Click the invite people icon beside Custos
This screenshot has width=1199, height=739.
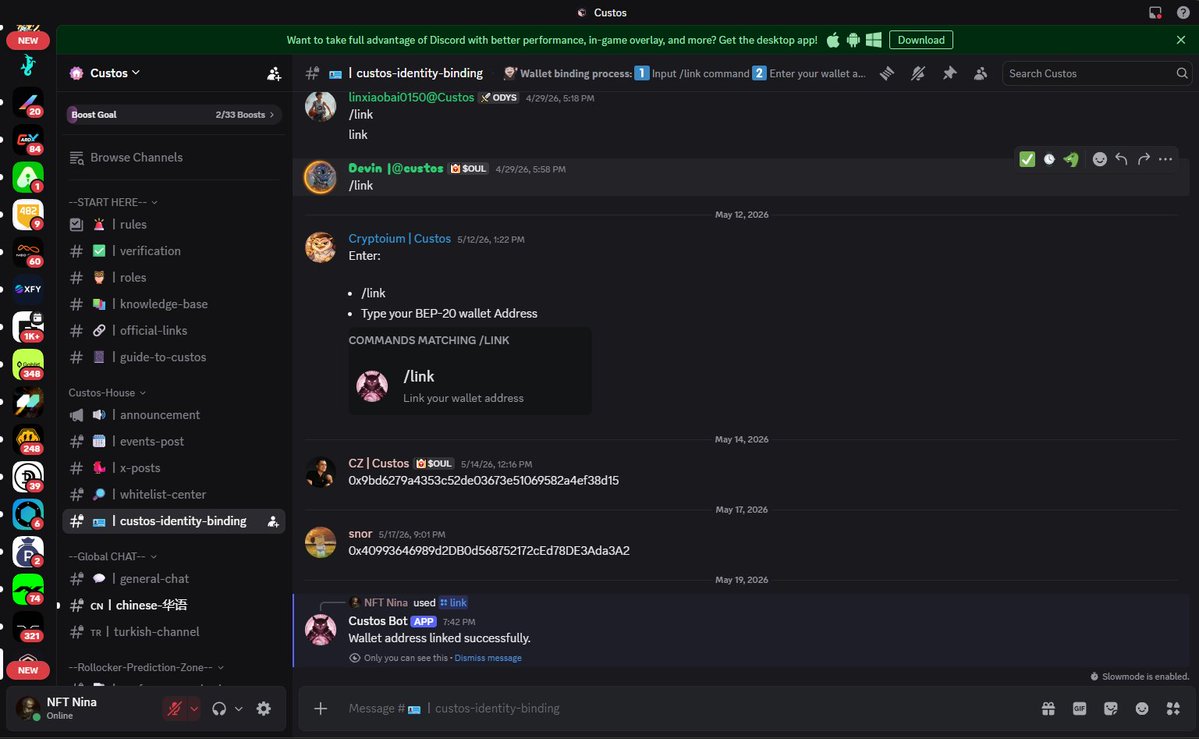point(274,73)
